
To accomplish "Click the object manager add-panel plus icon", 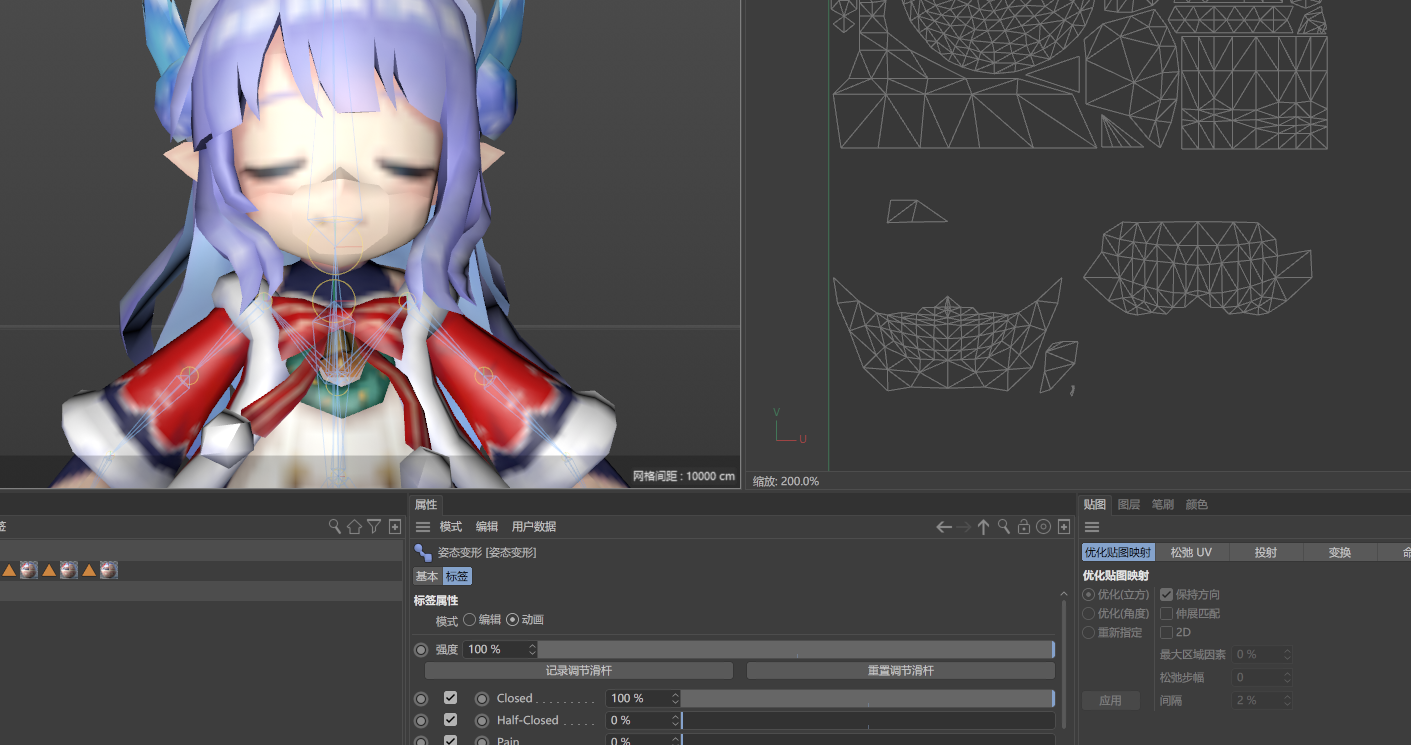I will pos(395,526).
